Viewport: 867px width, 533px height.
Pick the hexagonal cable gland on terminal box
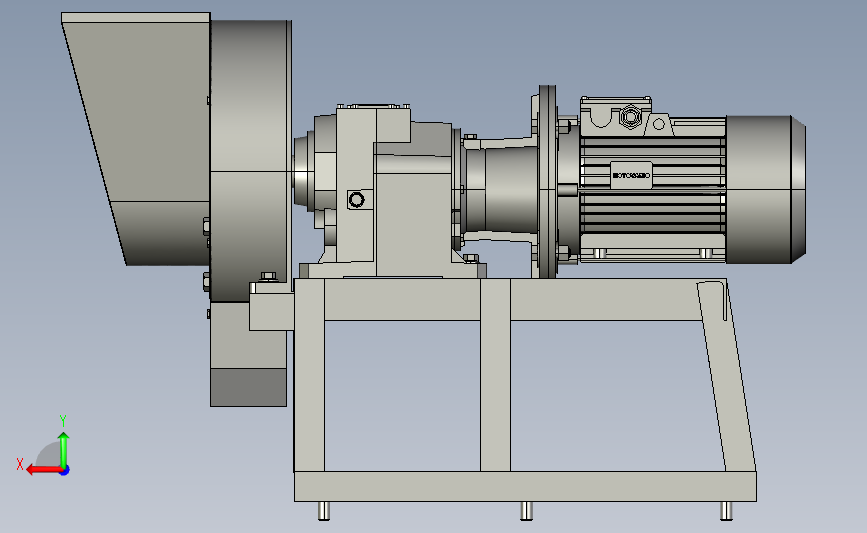click(x=629, y=117)
